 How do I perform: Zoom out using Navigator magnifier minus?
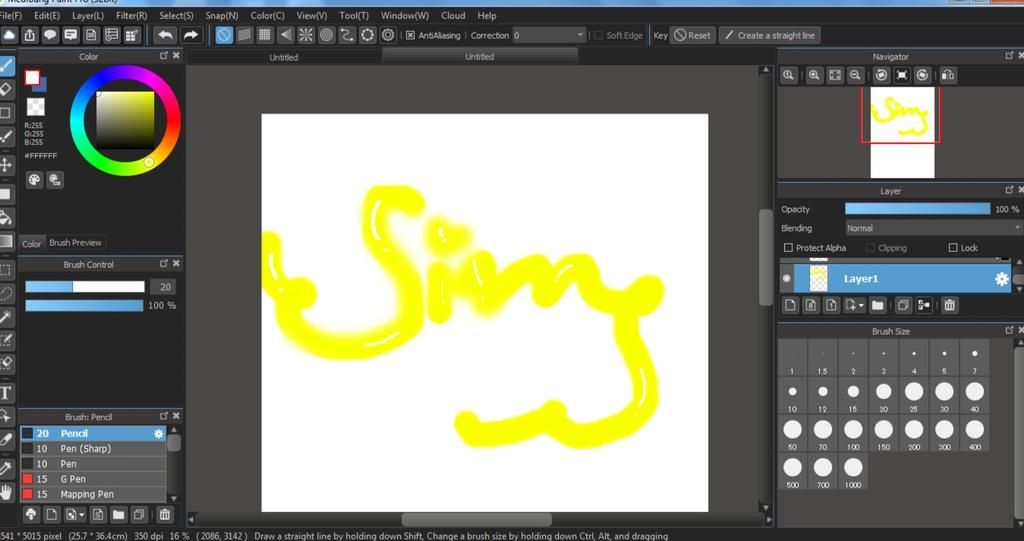click(855, 75)
